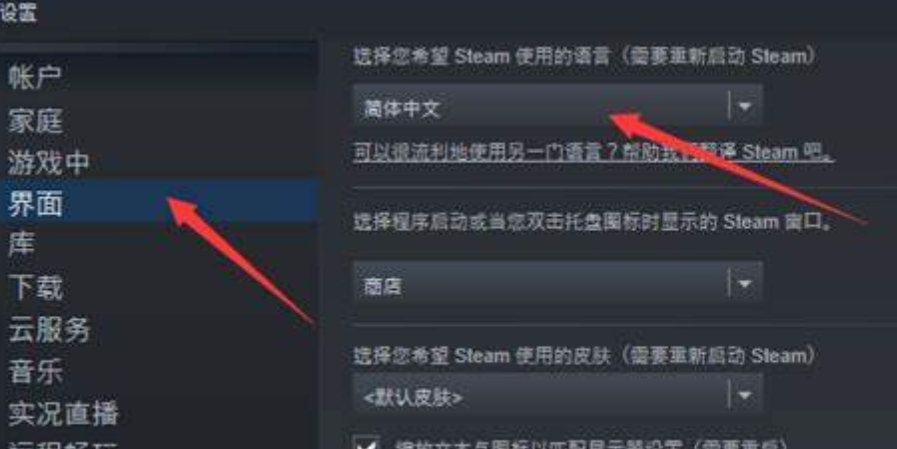The image size is (897, 449).
Task: Go to the 库 settings page
Action: tap(21, 244)
